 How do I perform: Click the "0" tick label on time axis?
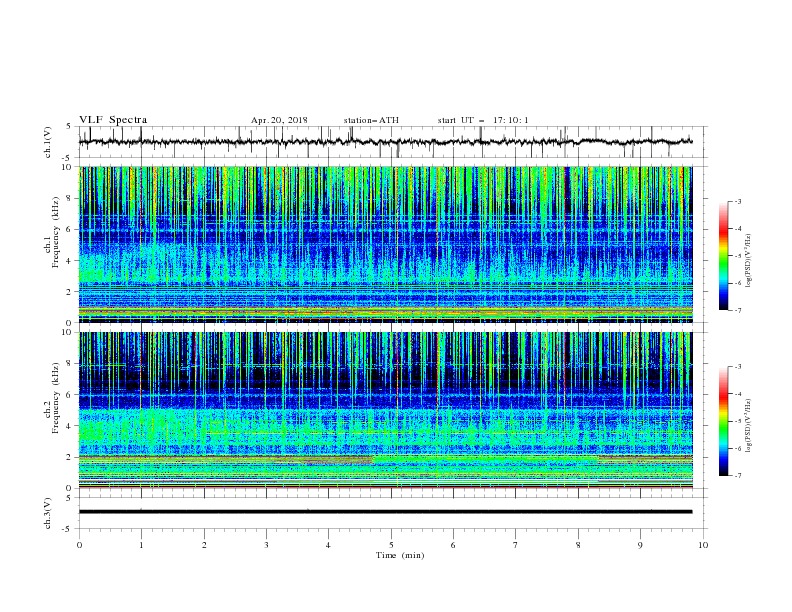[79, 545]
